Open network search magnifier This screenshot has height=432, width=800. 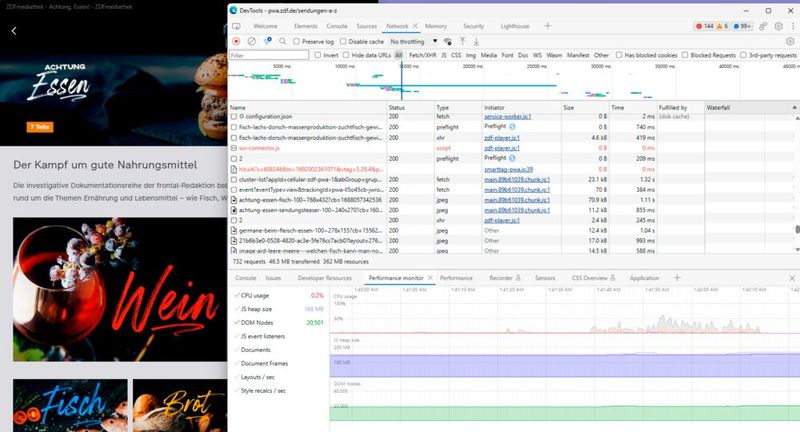[281, 41]
